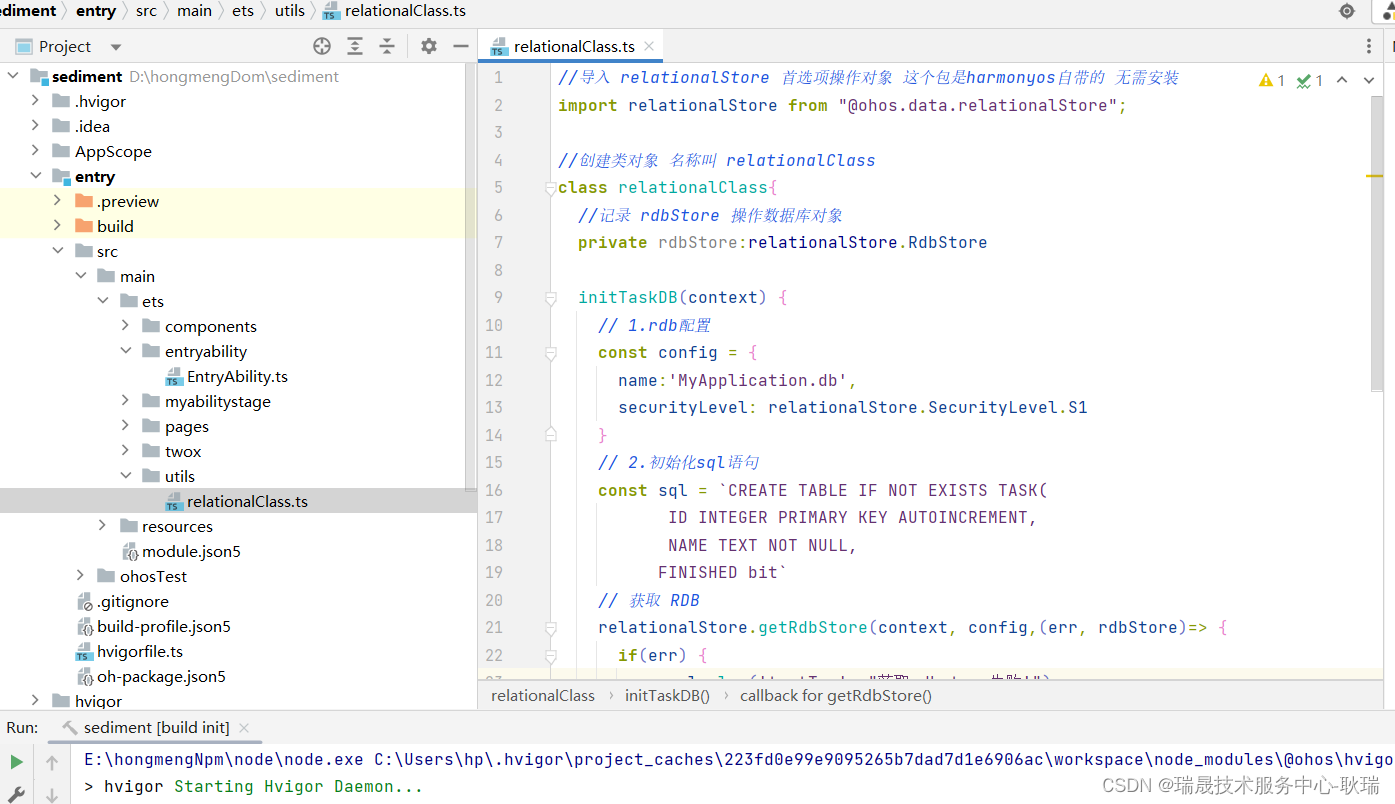Collapse the entry module folder
The width and height of the screenshot is (1395, 804).
tap(35, 176)
